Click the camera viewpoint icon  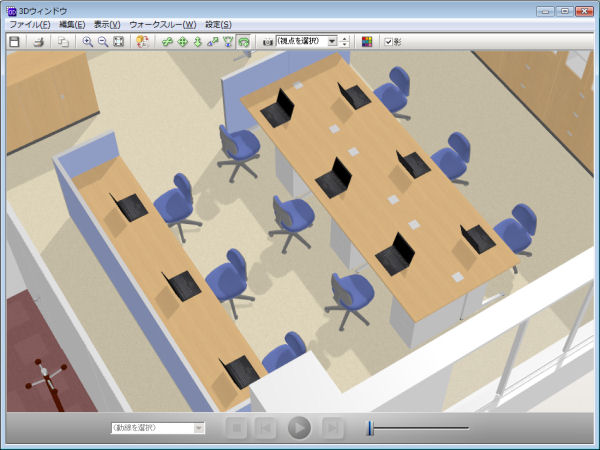coord(268,42)
